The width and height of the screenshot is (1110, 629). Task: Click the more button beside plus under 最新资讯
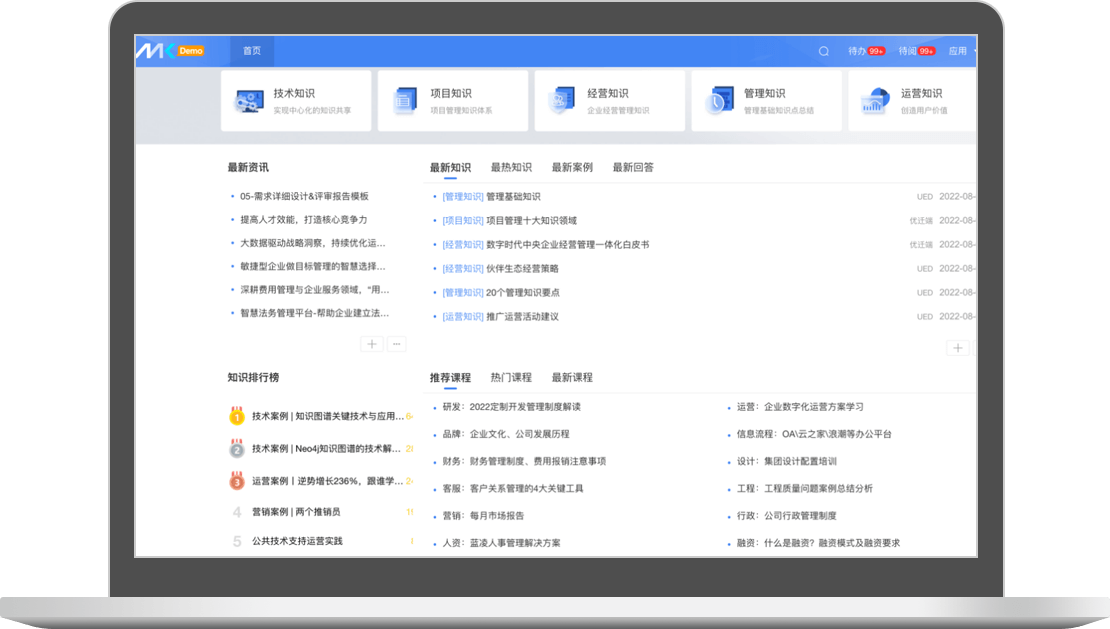click(x=396, y=344)
